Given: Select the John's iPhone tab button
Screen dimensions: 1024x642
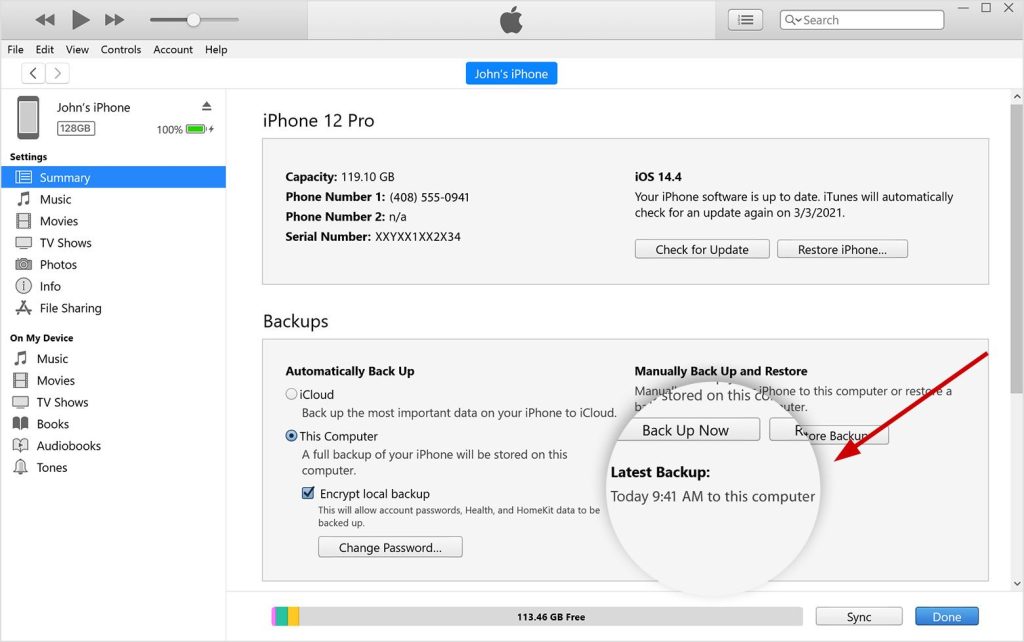Looking at the screenshot, I should 511,74.
